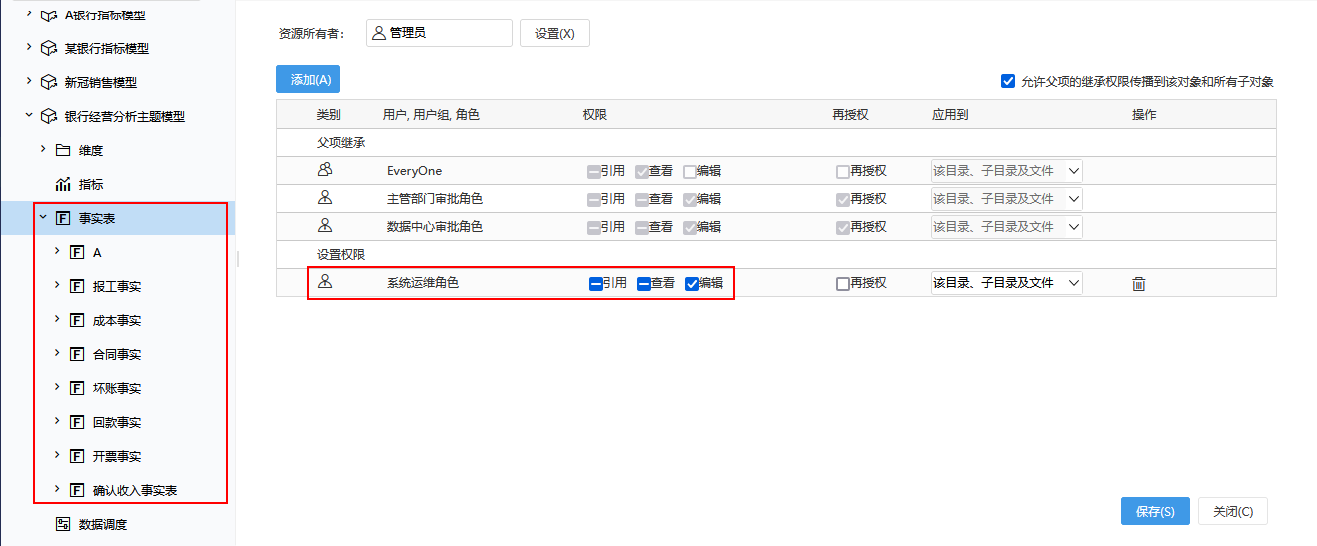
Task: Click the sidebar collapse splitter handle
Action: [x=238, y=260]
